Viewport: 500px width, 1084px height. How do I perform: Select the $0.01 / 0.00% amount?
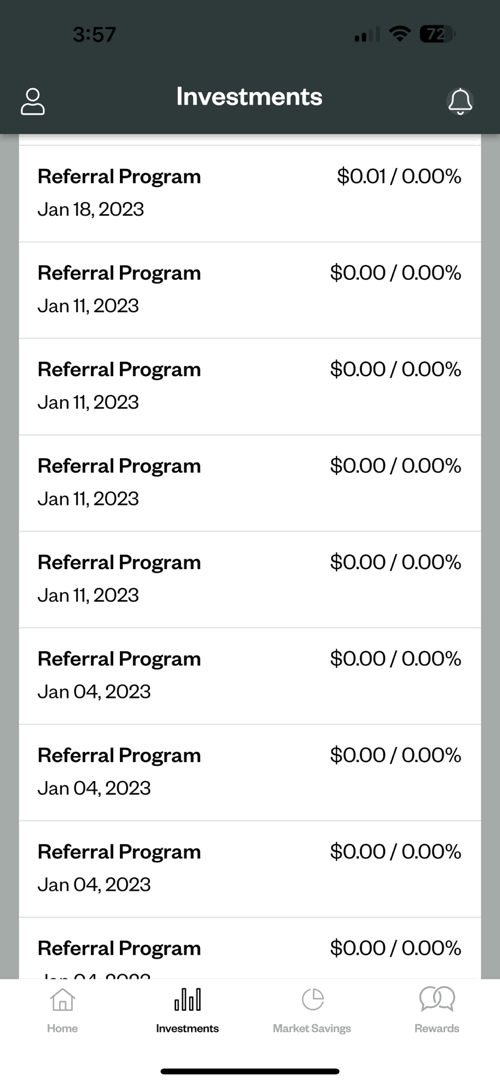[x=399, y=176]
